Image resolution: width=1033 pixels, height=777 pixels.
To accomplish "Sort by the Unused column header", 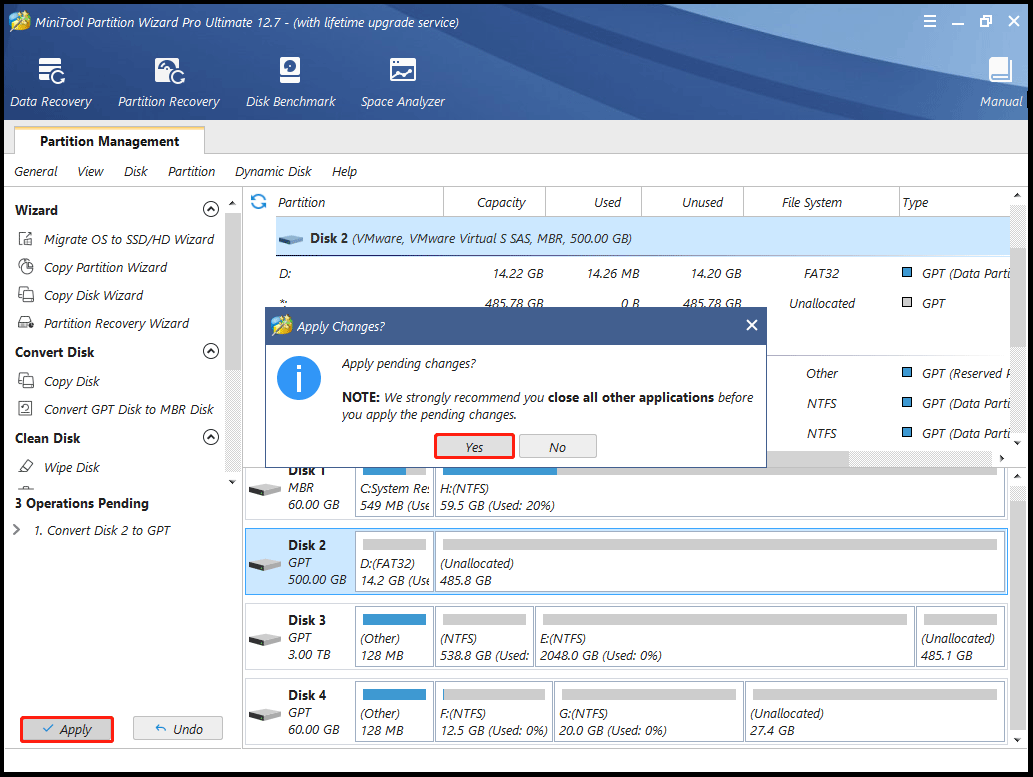I will tap(692, 202).
